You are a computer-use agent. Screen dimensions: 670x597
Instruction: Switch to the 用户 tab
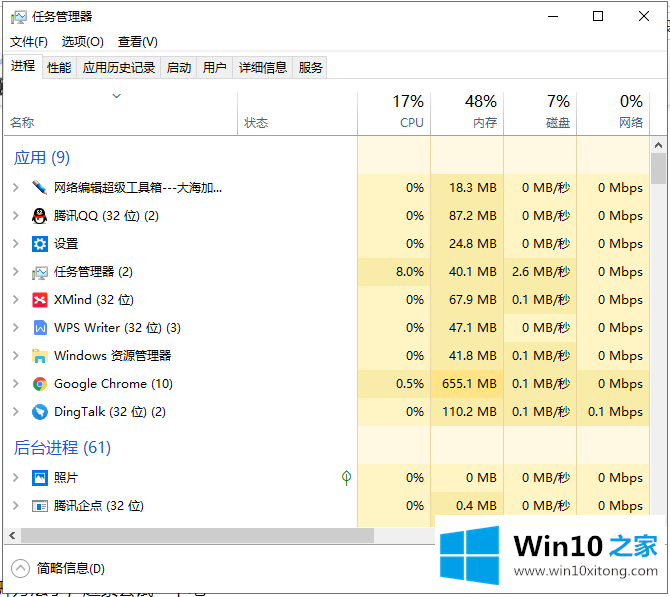point(215,68)
